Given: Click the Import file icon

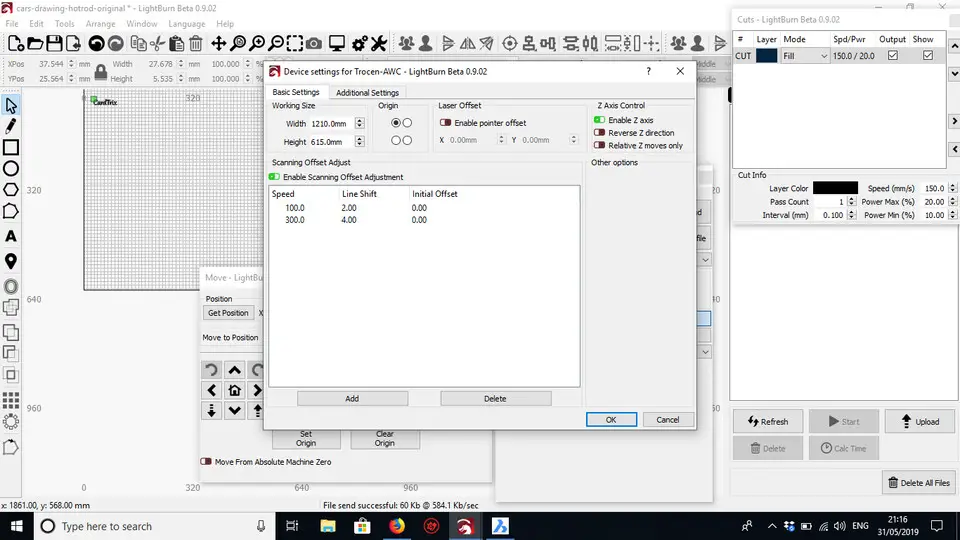Looking at the screenshot, I should pos(73,43).
